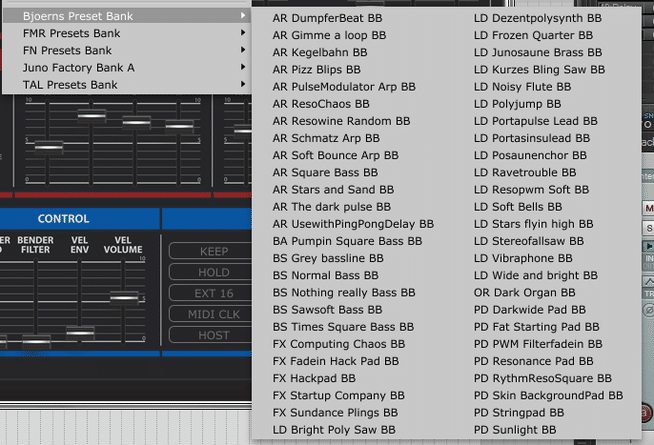Image resolution: width=654 pixels, height=445 pixels.
Task: Load LD Portapulse Lead BB
Action: (x=536, y=121)
